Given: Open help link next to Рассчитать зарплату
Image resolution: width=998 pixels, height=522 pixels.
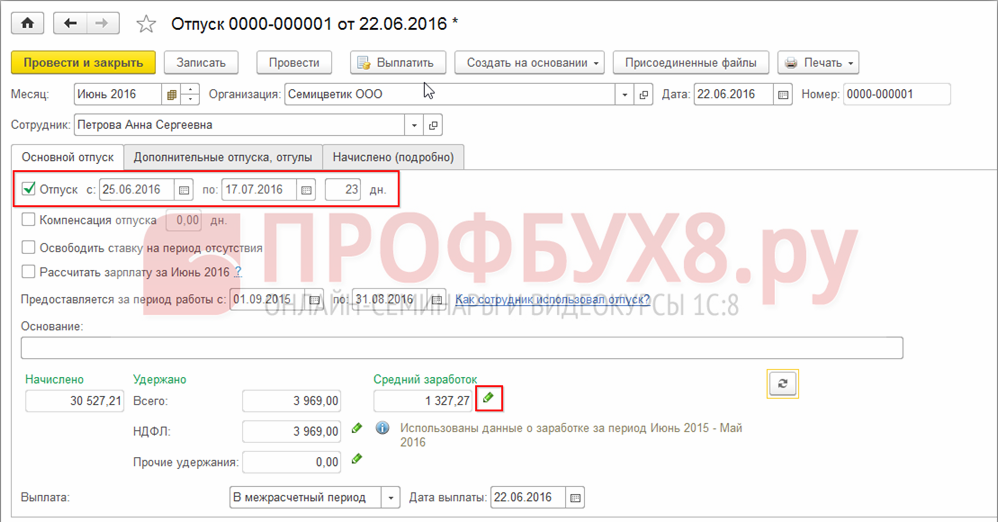Looking at the screenshot, I should coord(237,272).
